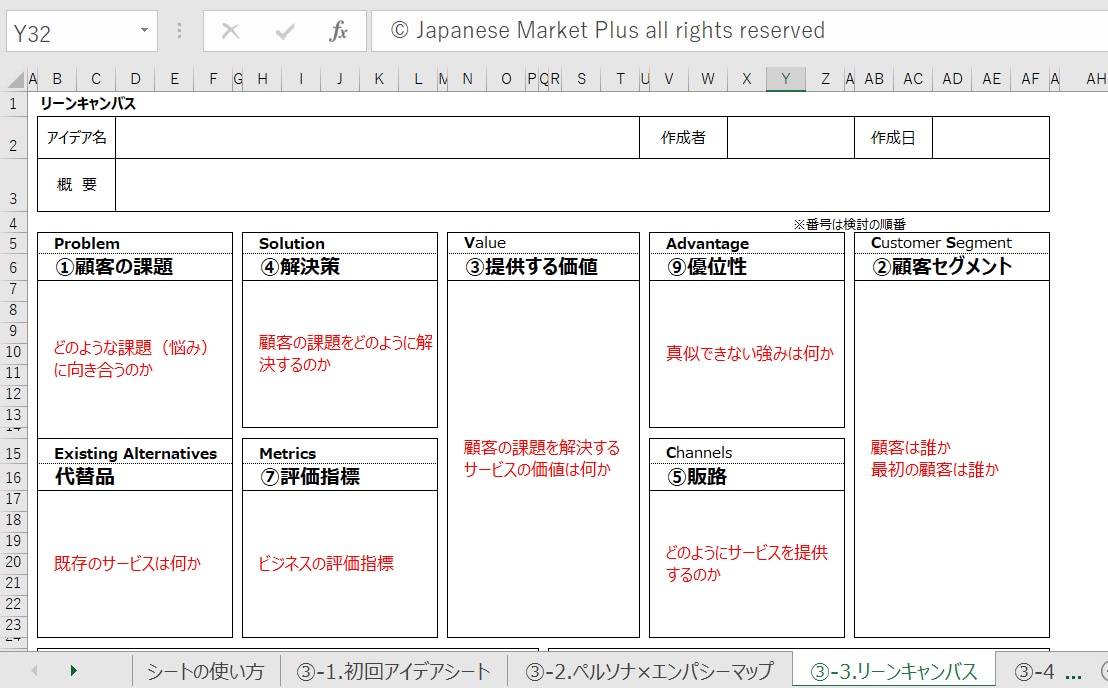The width and height of the screenshot is (1108, 688).
Task: Click the 代替品 heading
Action: tap(85, 476)
